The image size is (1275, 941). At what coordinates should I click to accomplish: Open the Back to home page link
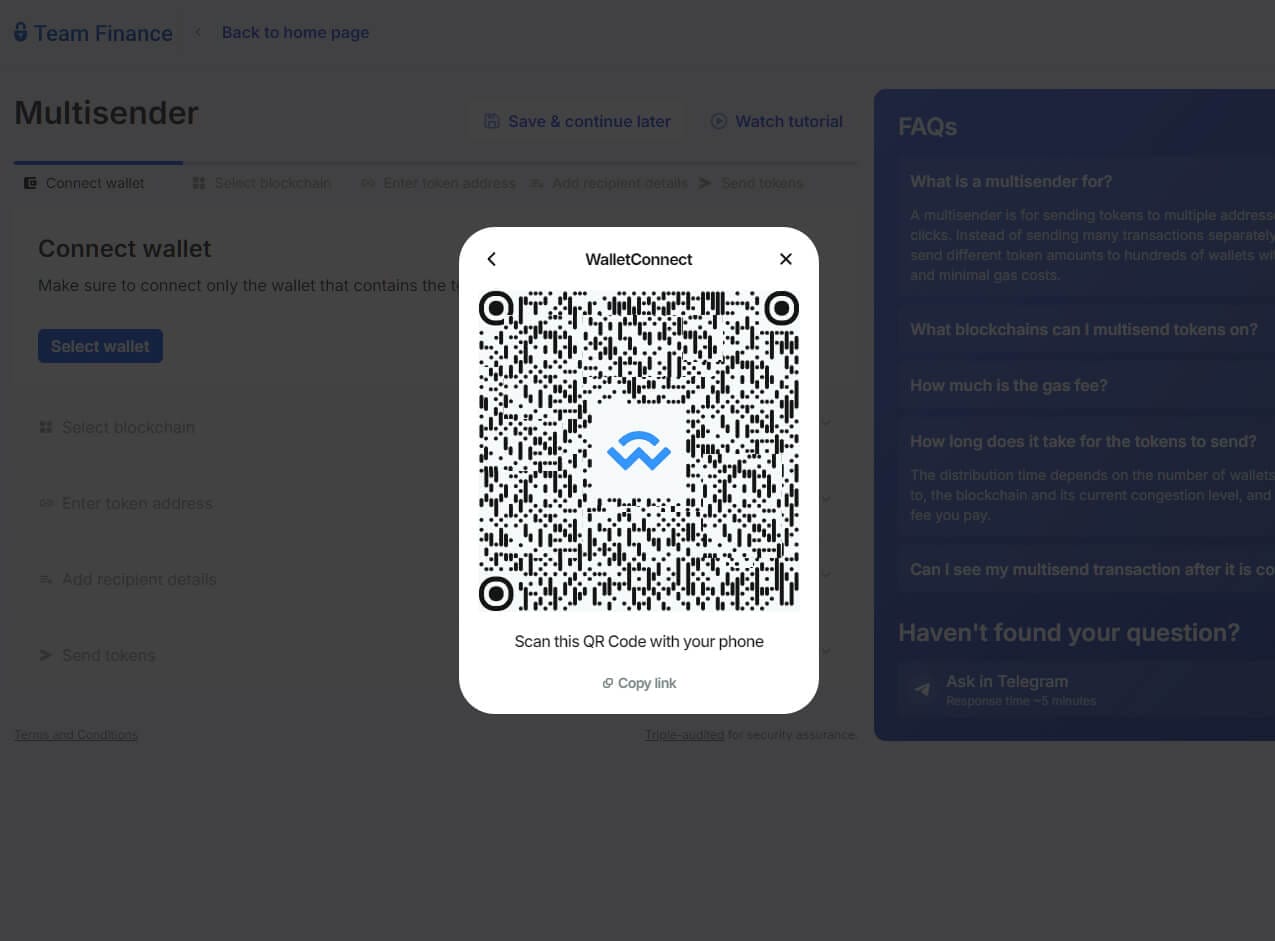[295, 32]
